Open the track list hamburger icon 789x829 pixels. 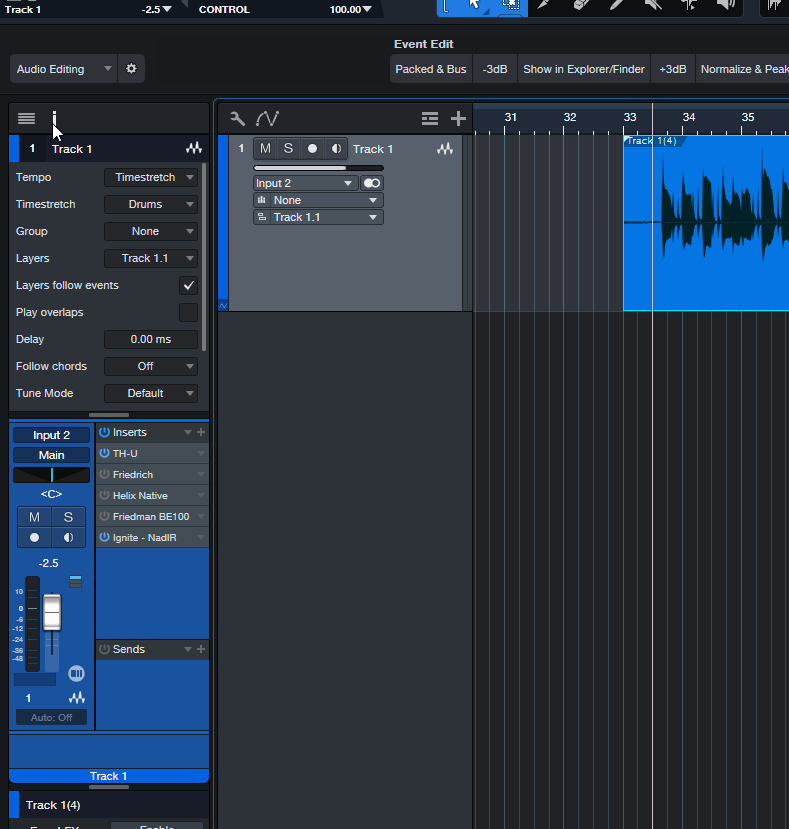click(x=26, y=118)
